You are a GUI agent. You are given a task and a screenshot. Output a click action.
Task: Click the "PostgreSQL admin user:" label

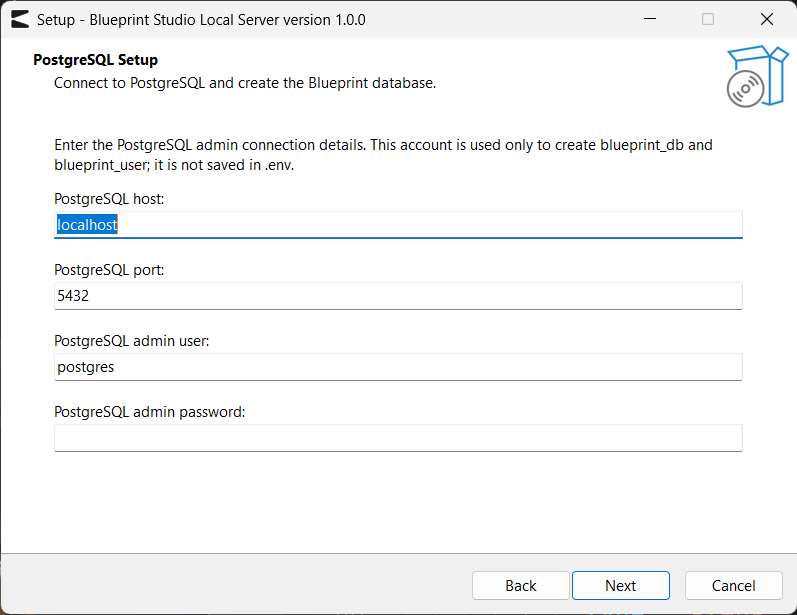(132, 341)
